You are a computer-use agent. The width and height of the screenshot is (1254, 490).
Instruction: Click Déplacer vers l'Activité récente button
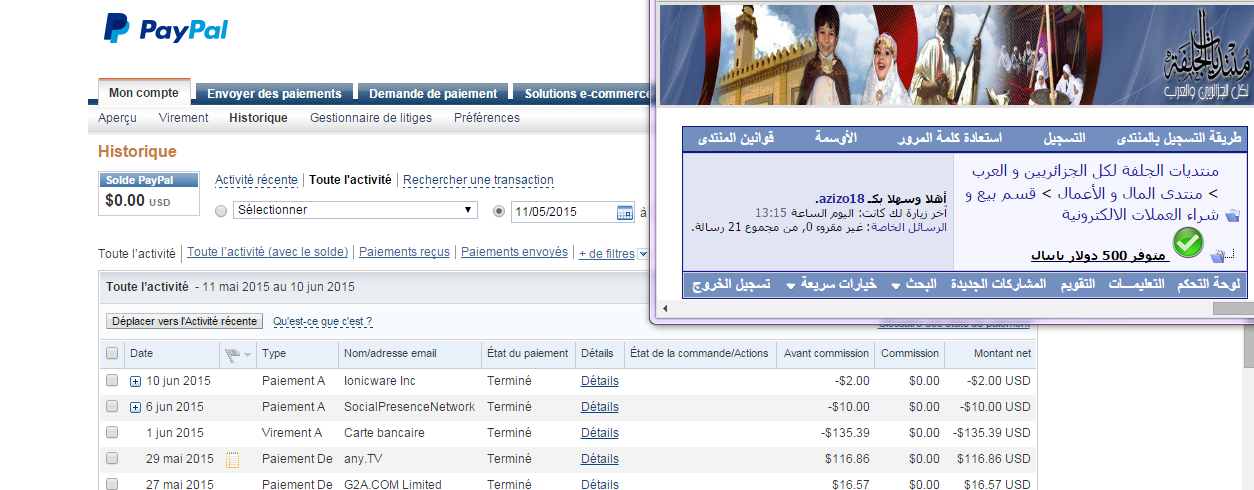tap(184, 321)
